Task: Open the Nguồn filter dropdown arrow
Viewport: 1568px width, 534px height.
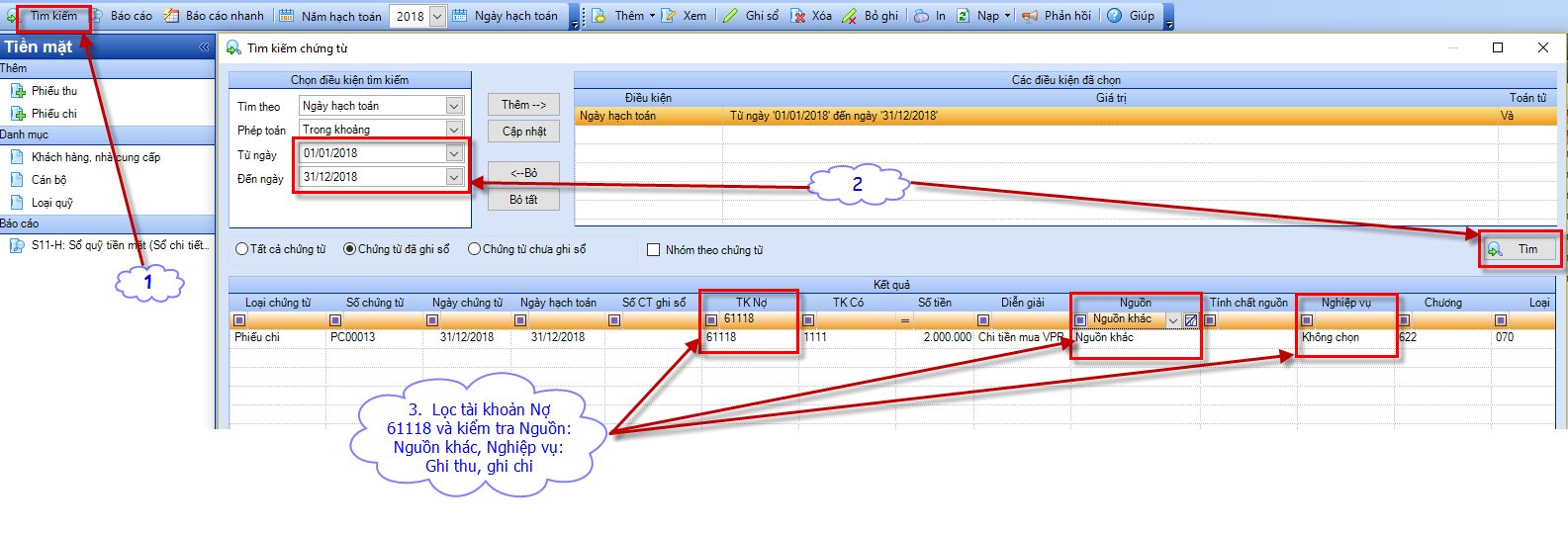Action: click(1173, 320)
